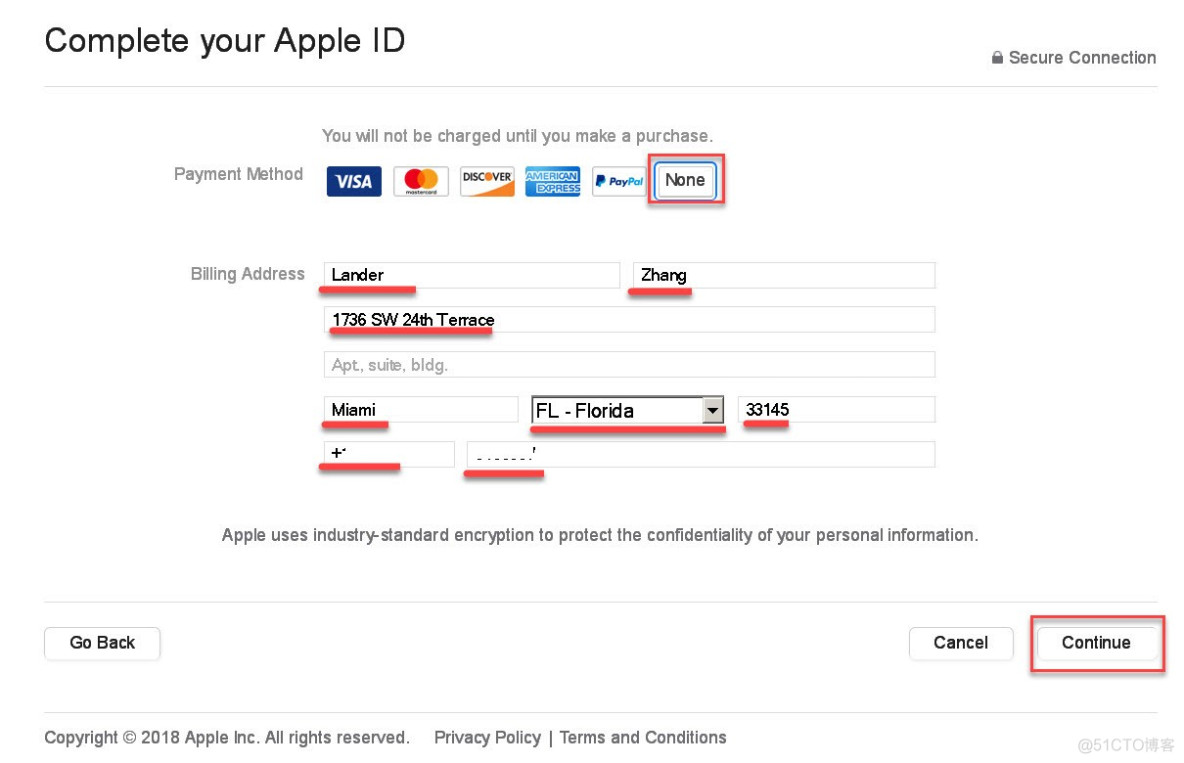
Task: Click the phone area code field
Action: pyautogui.click(x=389, y=454)
